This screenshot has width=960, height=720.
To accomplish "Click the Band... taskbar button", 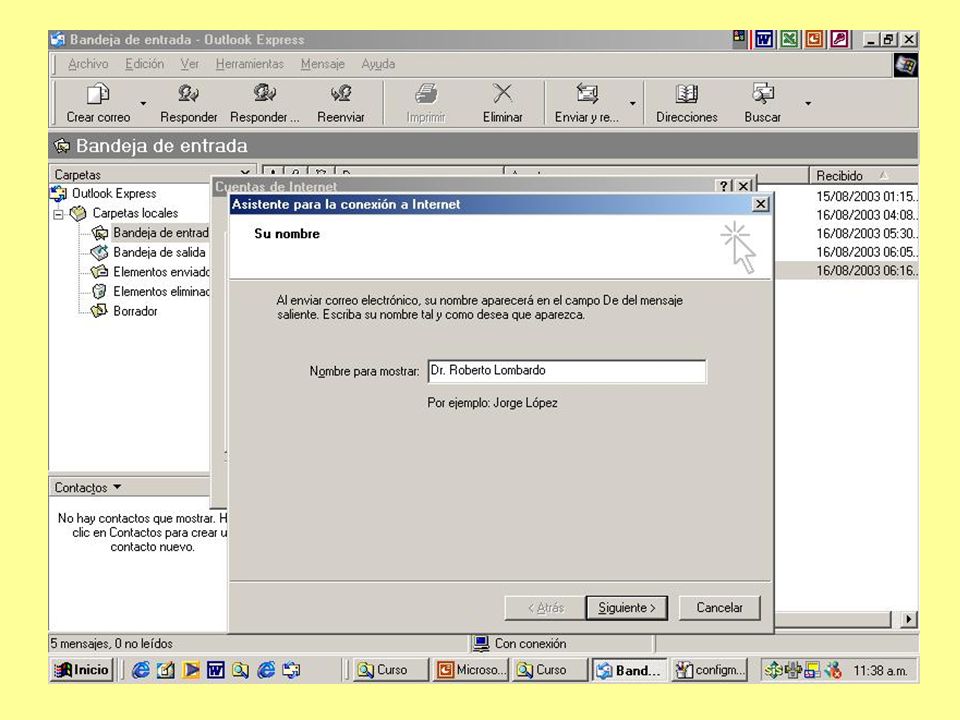I will [x=629, y=670].
